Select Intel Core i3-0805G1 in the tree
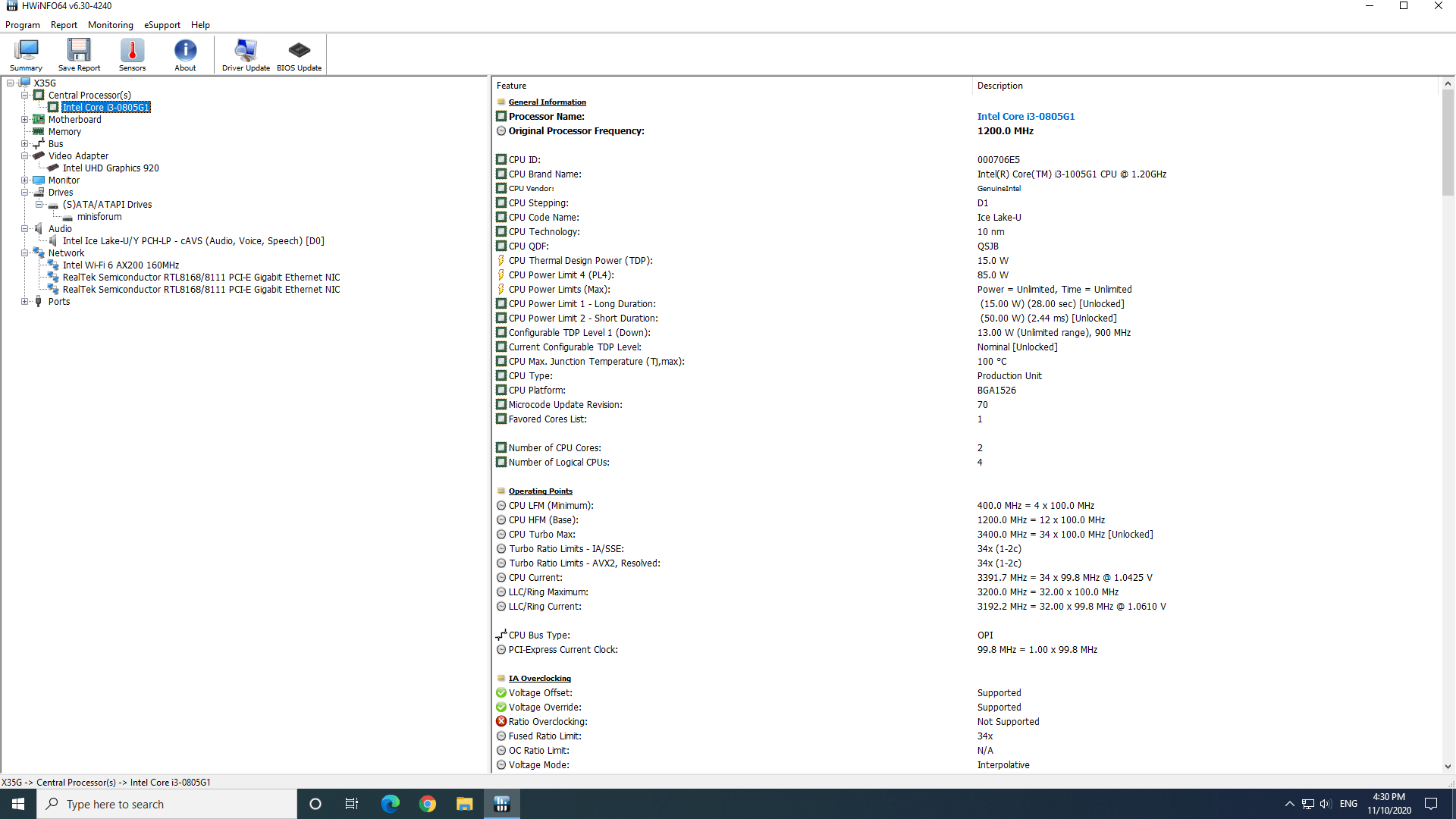Screen dimensions: 1456x819 [106, 108]
